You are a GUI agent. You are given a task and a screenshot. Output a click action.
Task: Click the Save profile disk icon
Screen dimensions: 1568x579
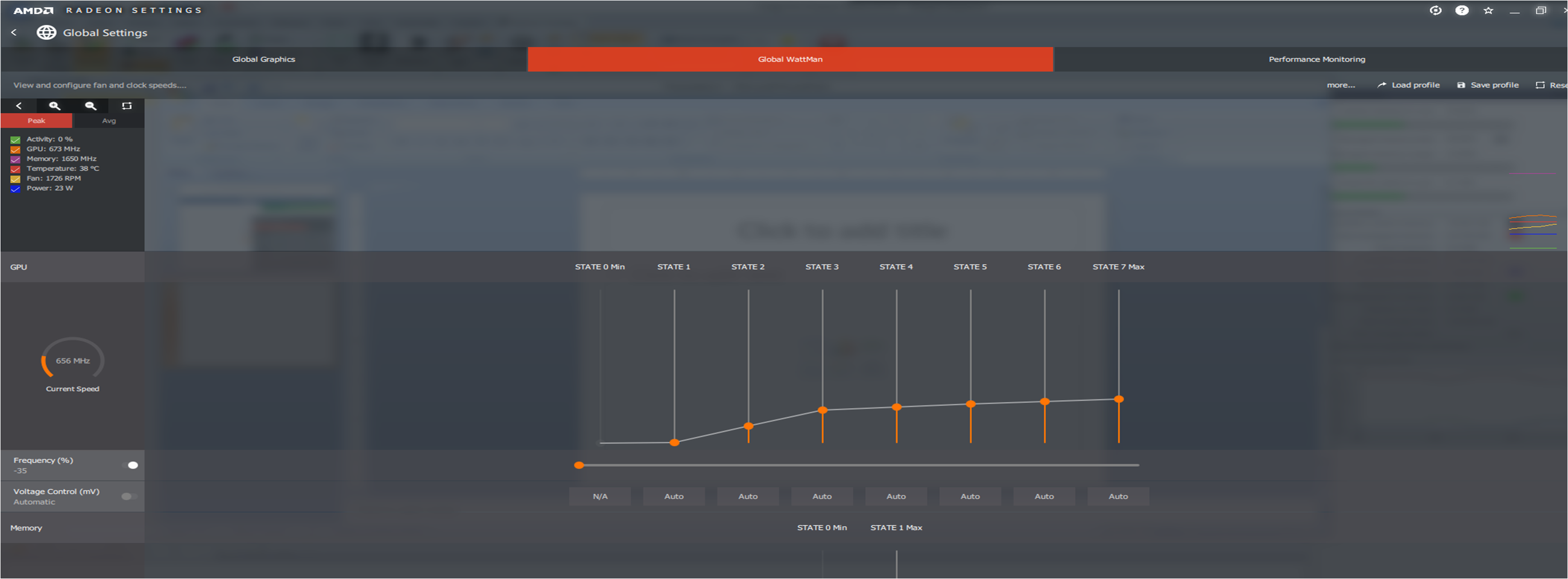coord(1461,85)
